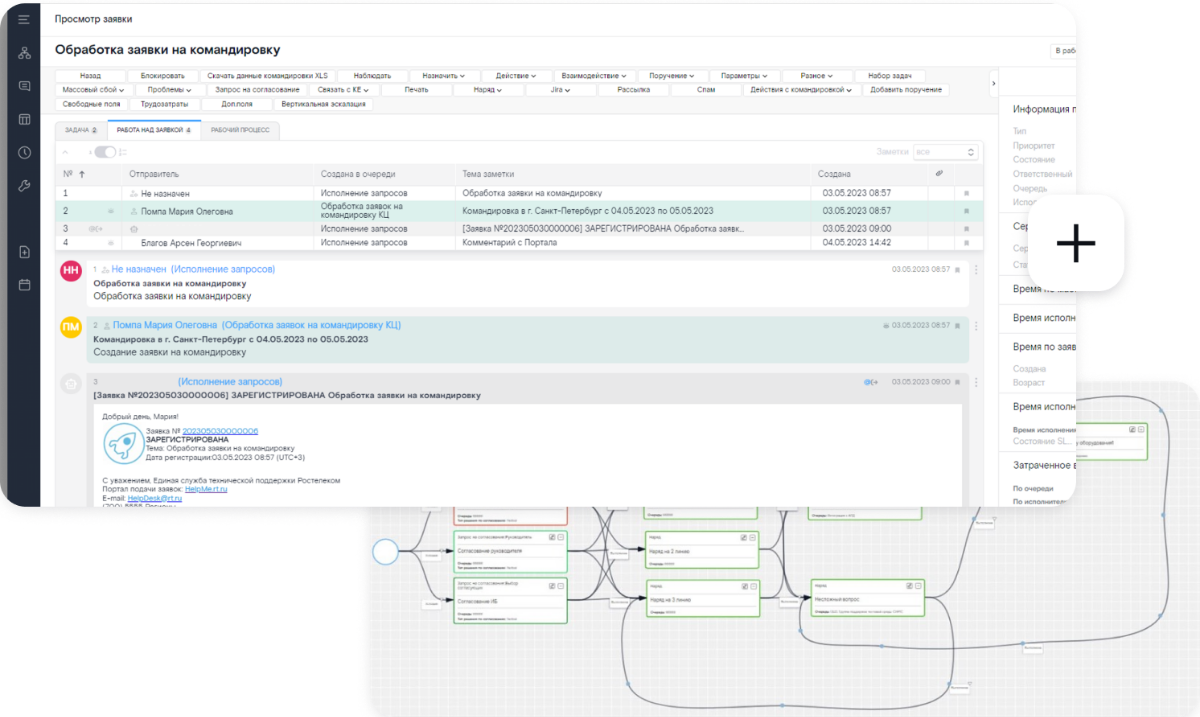This screenshot has width=1200, height=717.
Task: Click edit icon on 'Наряд на 3 линию' node
Action: point(743,585)
